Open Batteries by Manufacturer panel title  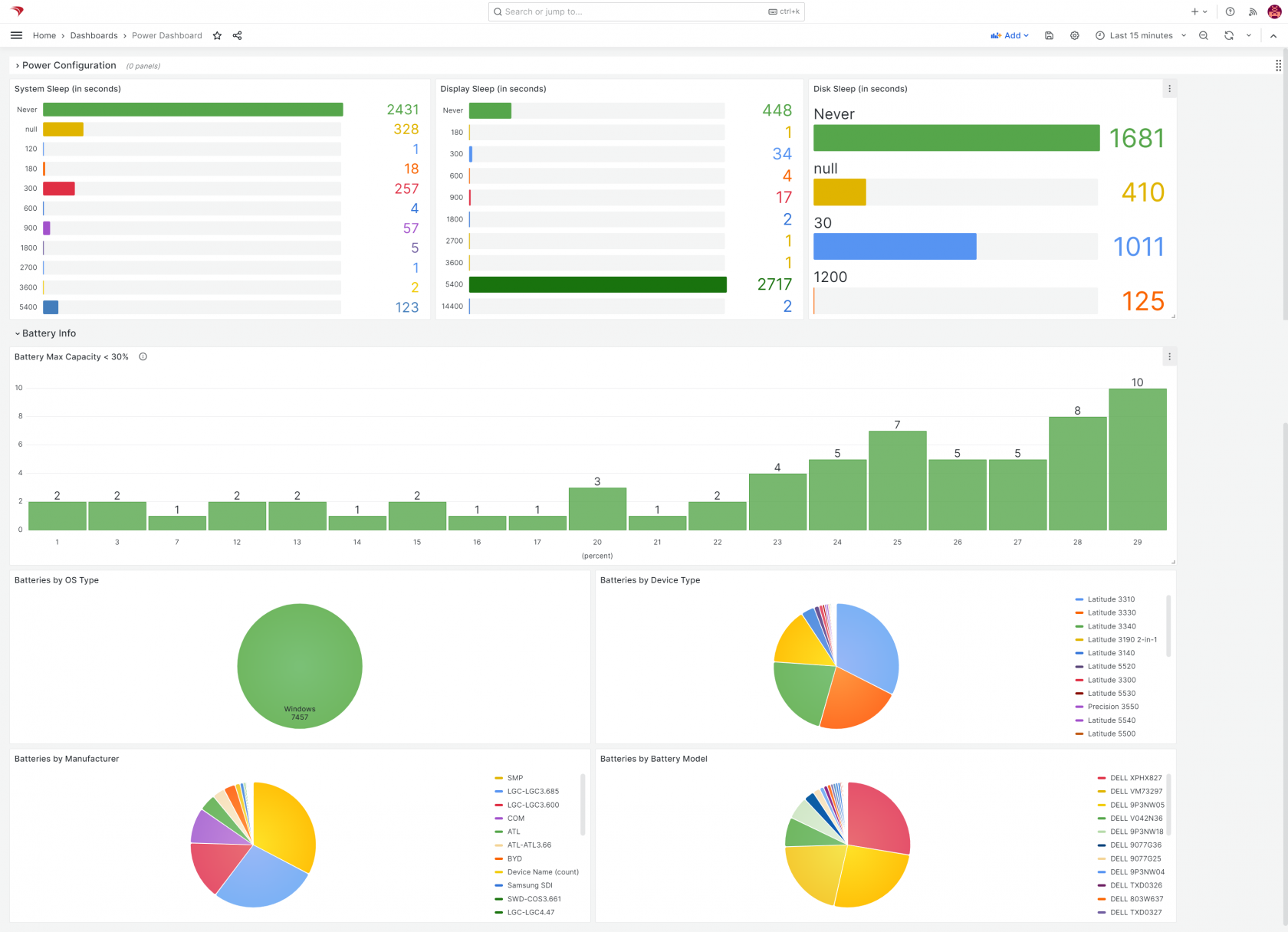(67, 759)
